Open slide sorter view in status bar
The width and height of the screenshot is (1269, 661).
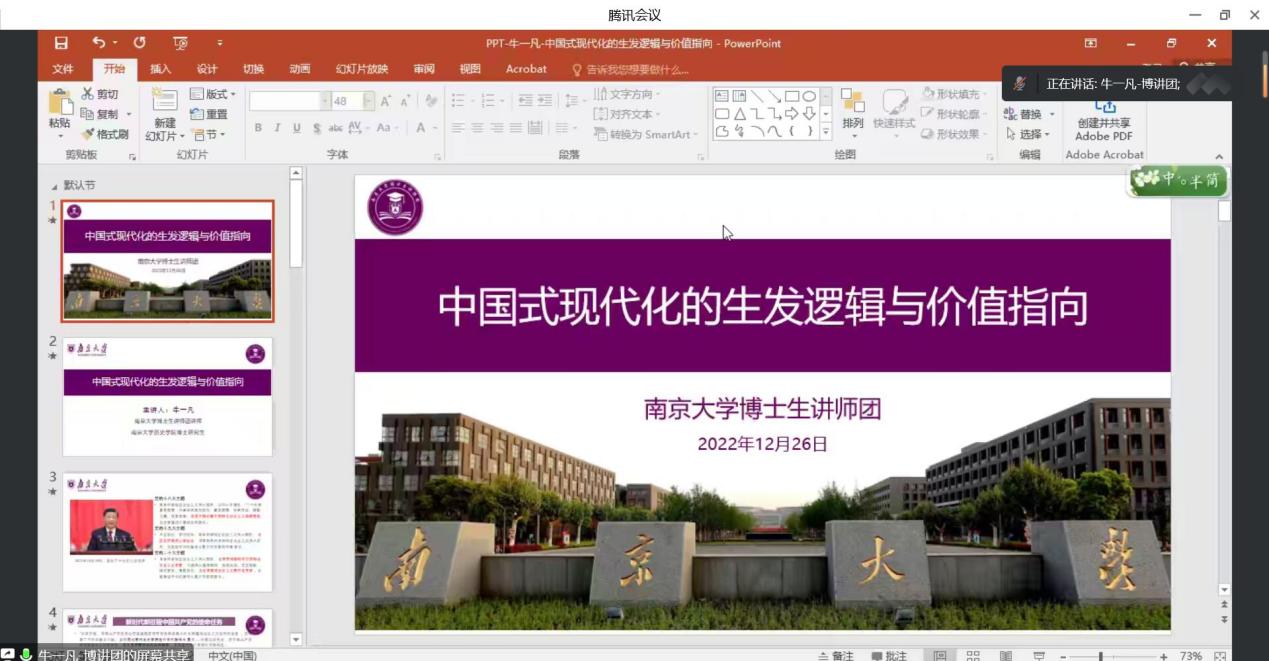click(972, 655)
